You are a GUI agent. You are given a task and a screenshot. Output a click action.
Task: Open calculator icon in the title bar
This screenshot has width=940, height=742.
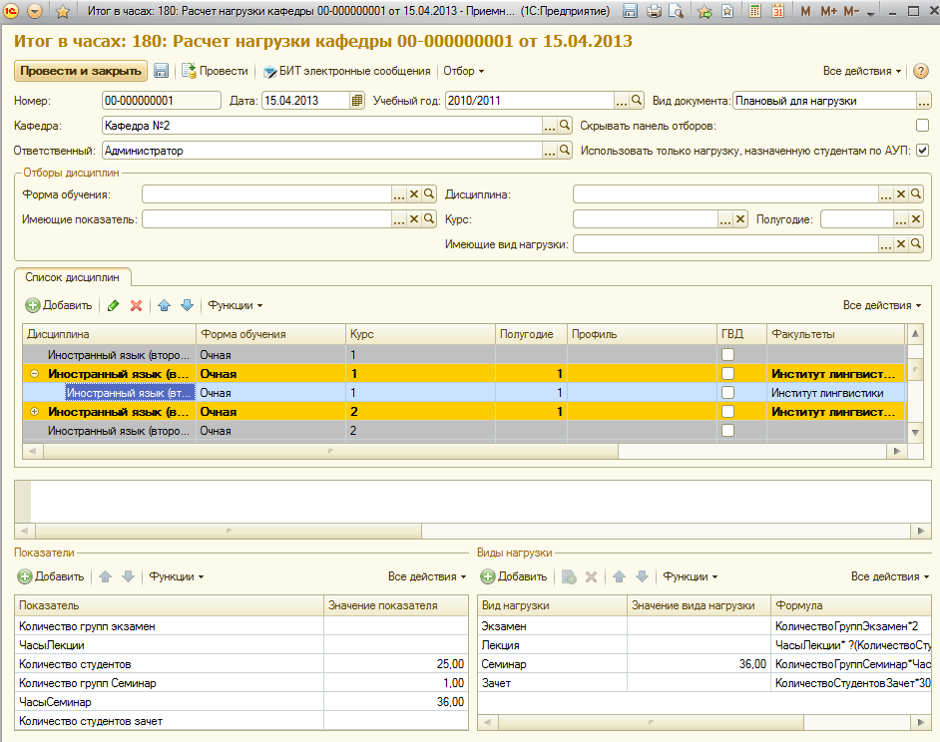(x=753, y=11)
